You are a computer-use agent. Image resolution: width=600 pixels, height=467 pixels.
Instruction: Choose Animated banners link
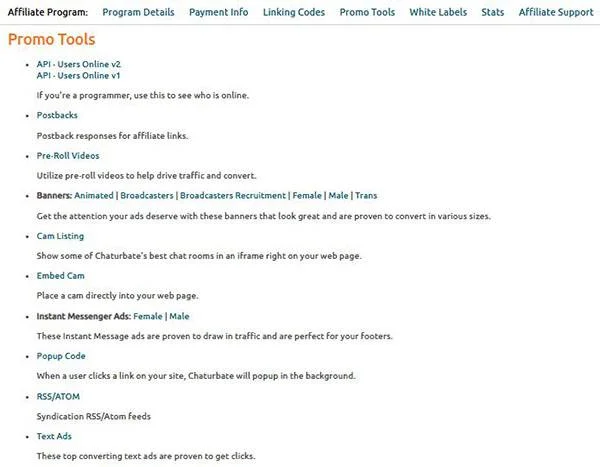pos(94,196)
